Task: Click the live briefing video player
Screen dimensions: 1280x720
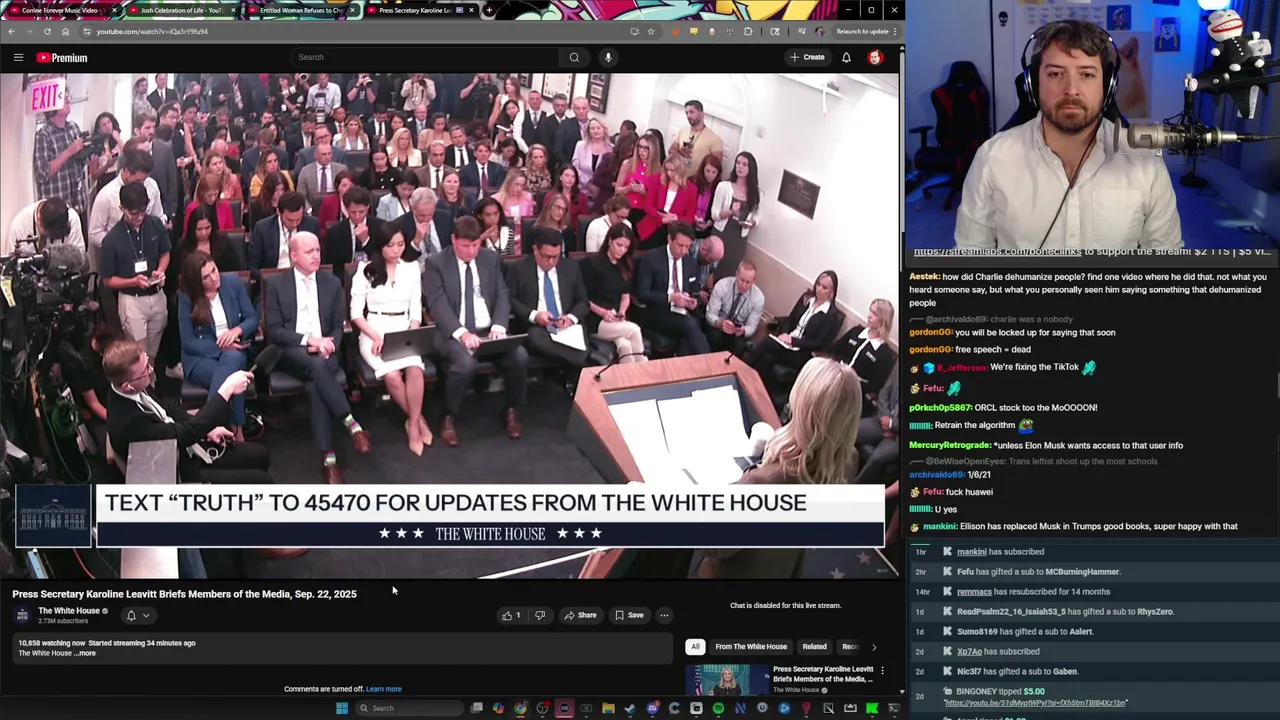Action: pyautogui.click(x=449, y=326)
